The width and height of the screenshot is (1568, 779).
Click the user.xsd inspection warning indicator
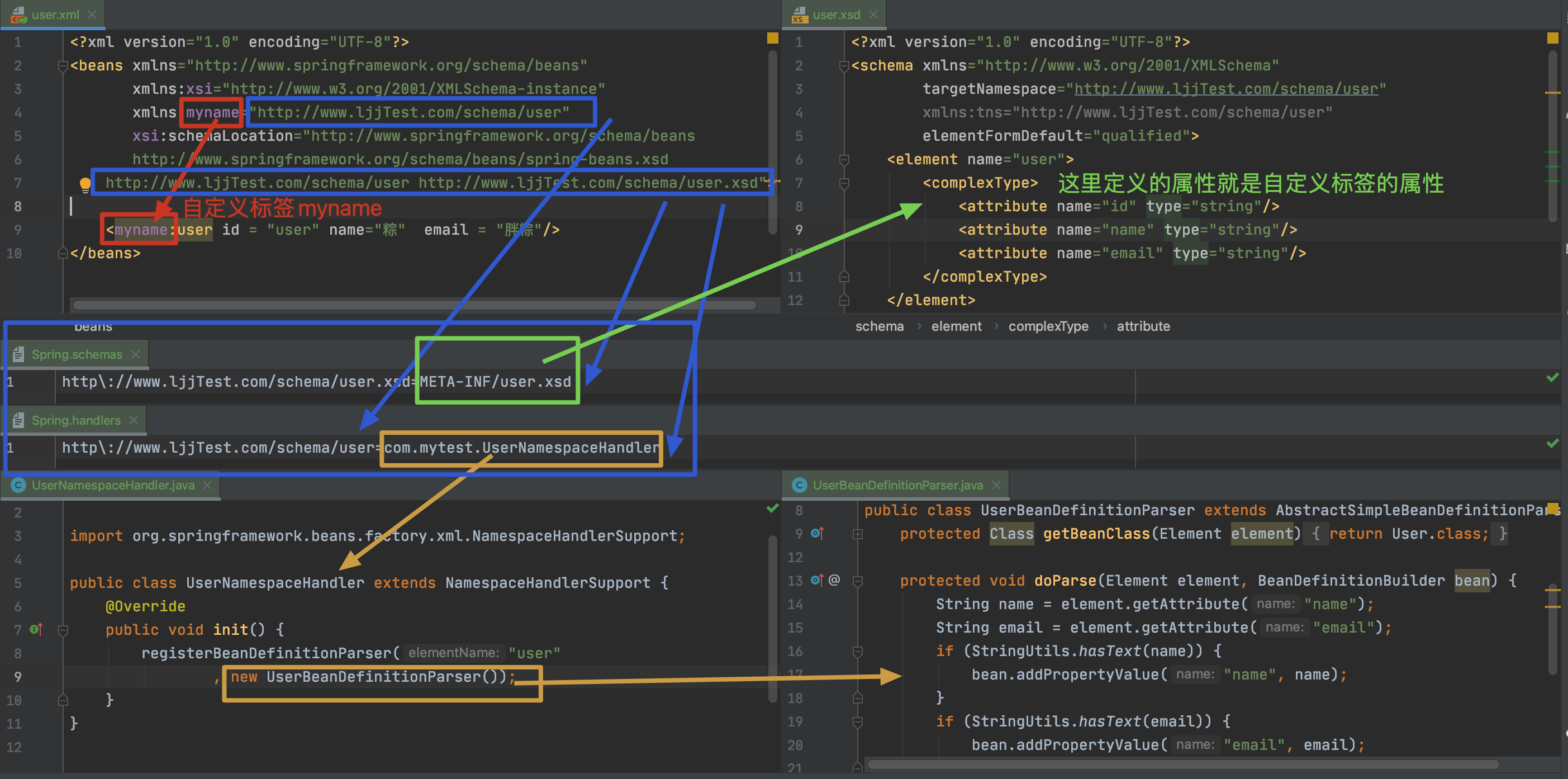click(1553, 39)
